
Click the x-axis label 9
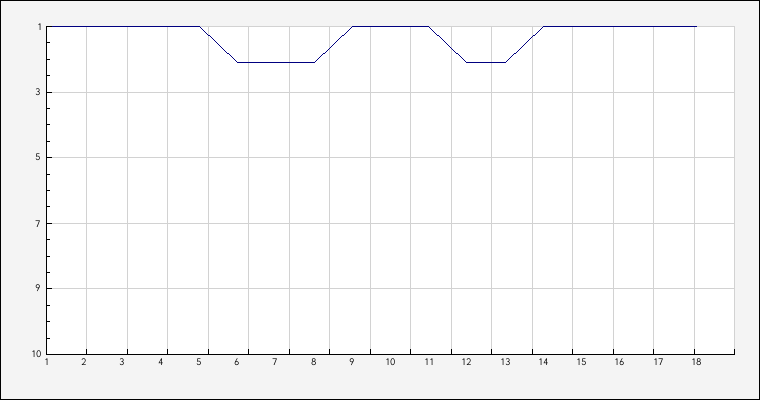352,362
